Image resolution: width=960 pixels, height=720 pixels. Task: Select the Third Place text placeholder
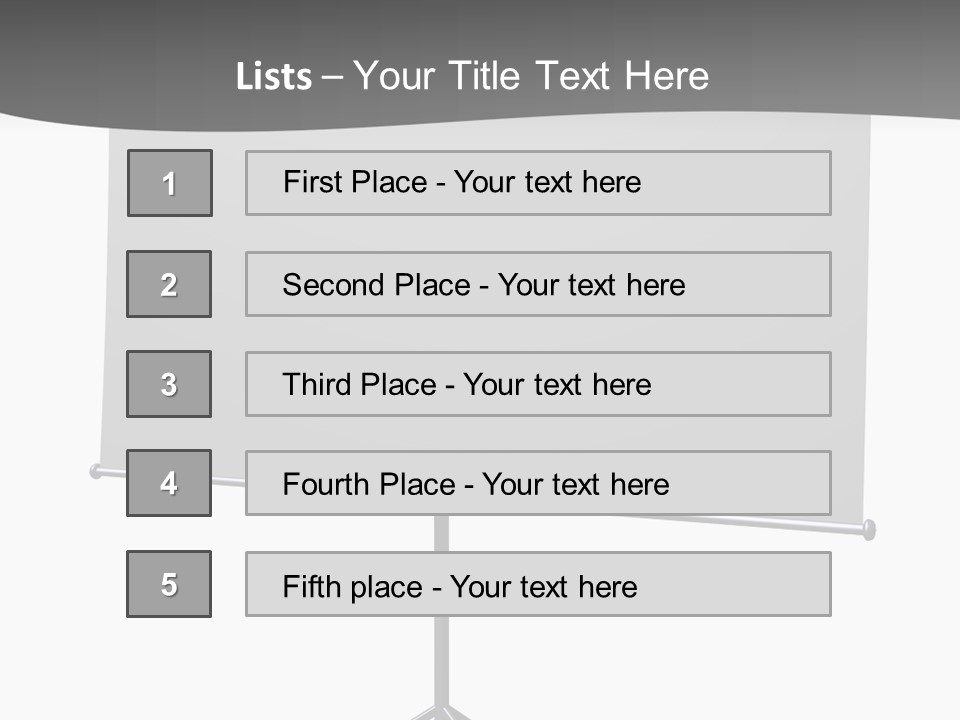pyautogui.click(x=538, y=384)
